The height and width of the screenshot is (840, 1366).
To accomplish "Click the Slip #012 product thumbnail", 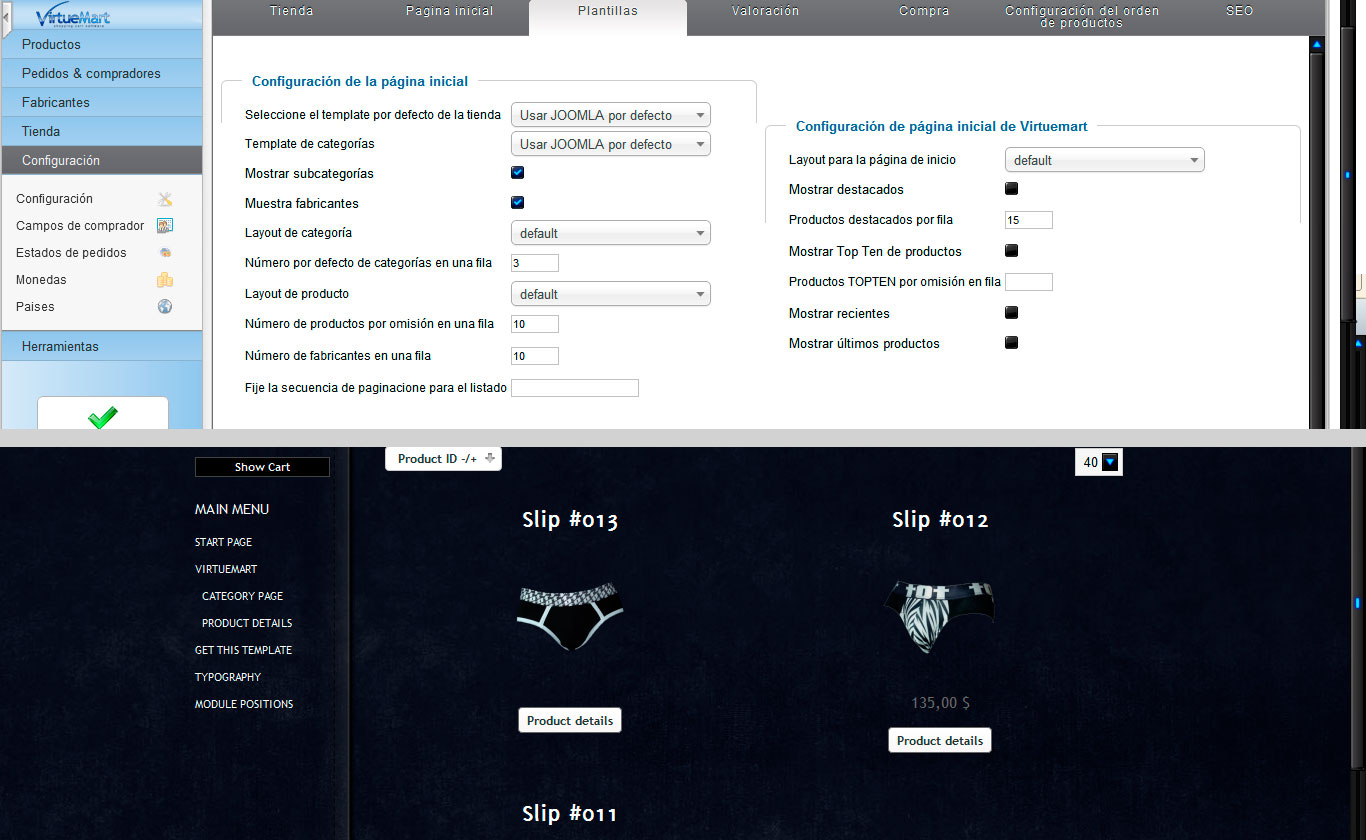I will click(940, 615).
